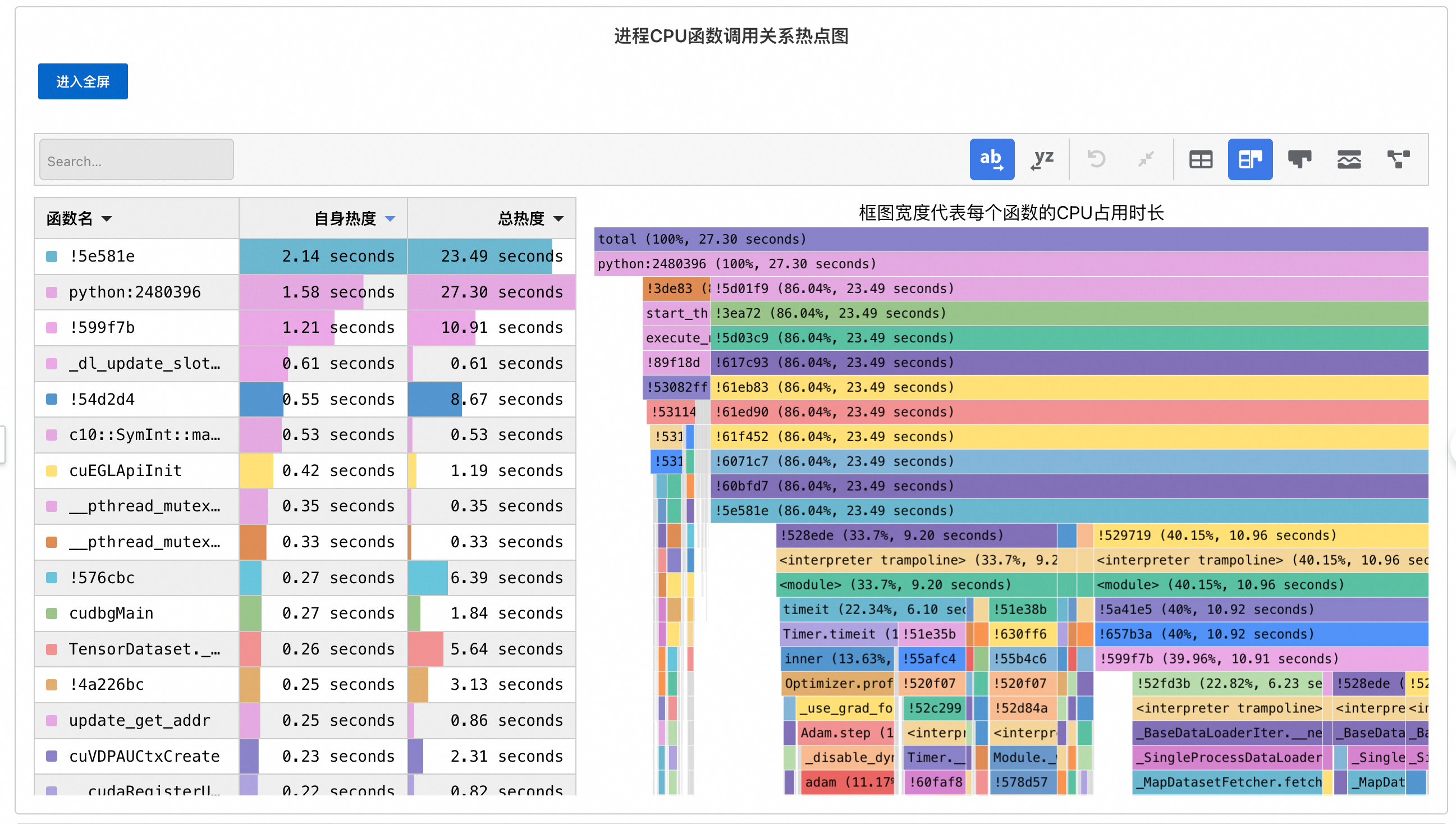Viewport: 1456px width, 824px height.
Task: Open the 函数名 column sort dropdown
Action: pyautogui.click(x=107, y=219)
